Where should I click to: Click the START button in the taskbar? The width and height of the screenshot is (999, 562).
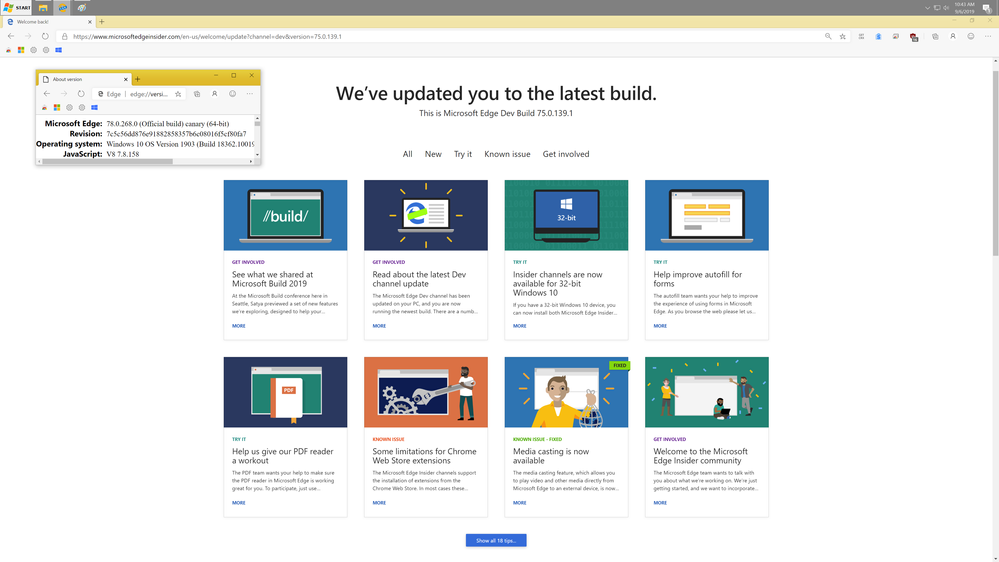17,8
